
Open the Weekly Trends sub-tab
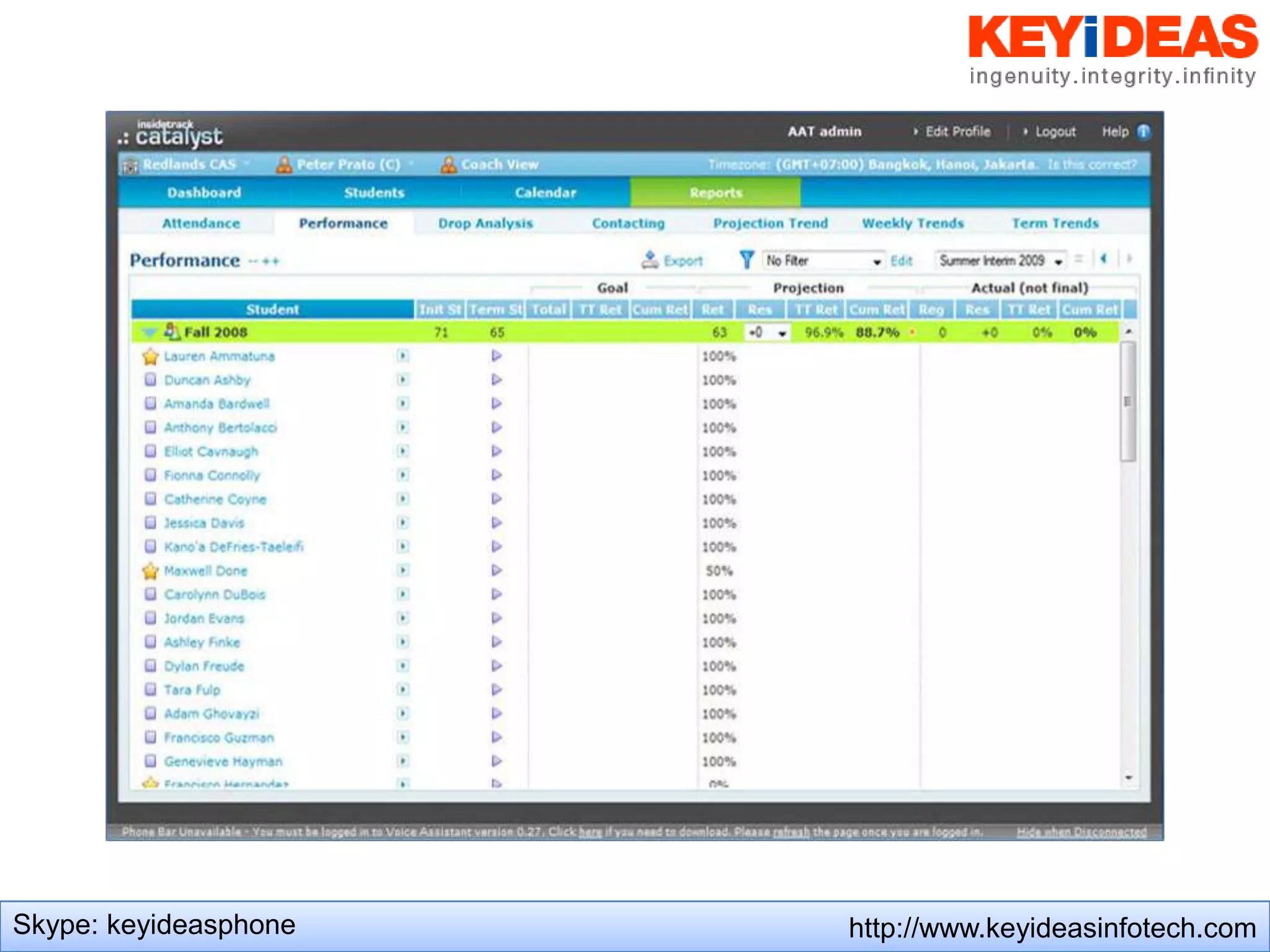[913, 223]
